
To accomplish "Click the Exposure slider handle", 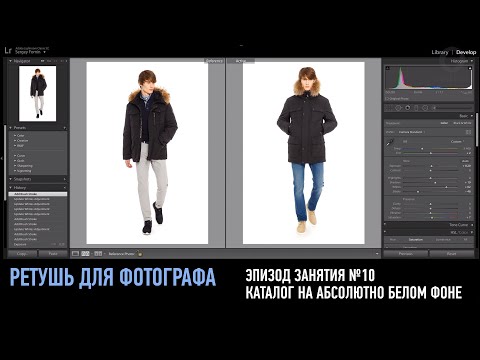I will pyautogui.click(x=431, y=165).
